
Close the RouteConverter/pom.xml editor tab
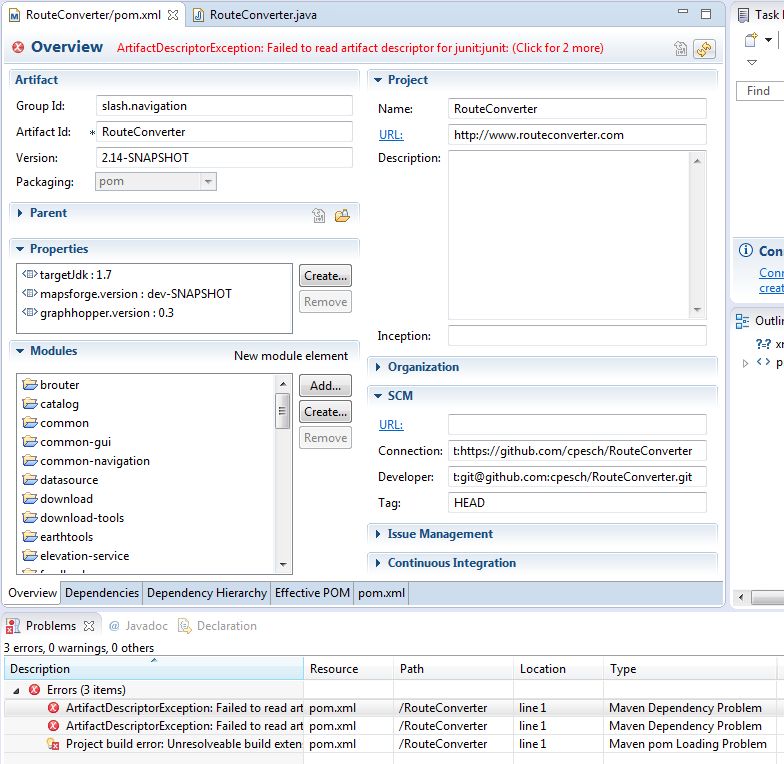point(173,15)
